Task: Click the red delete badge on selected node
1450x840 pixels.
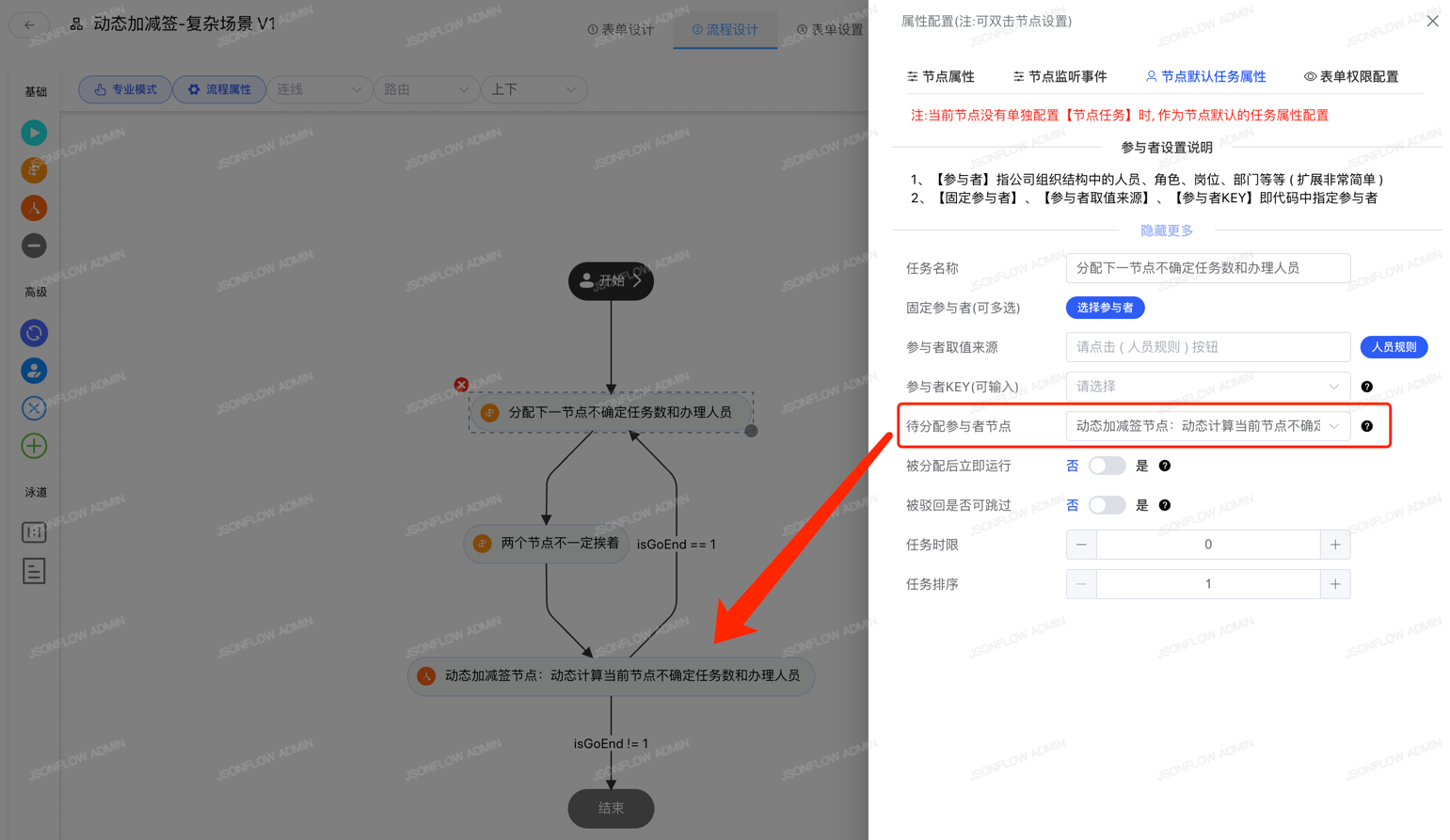Action: tap(461, 385)
